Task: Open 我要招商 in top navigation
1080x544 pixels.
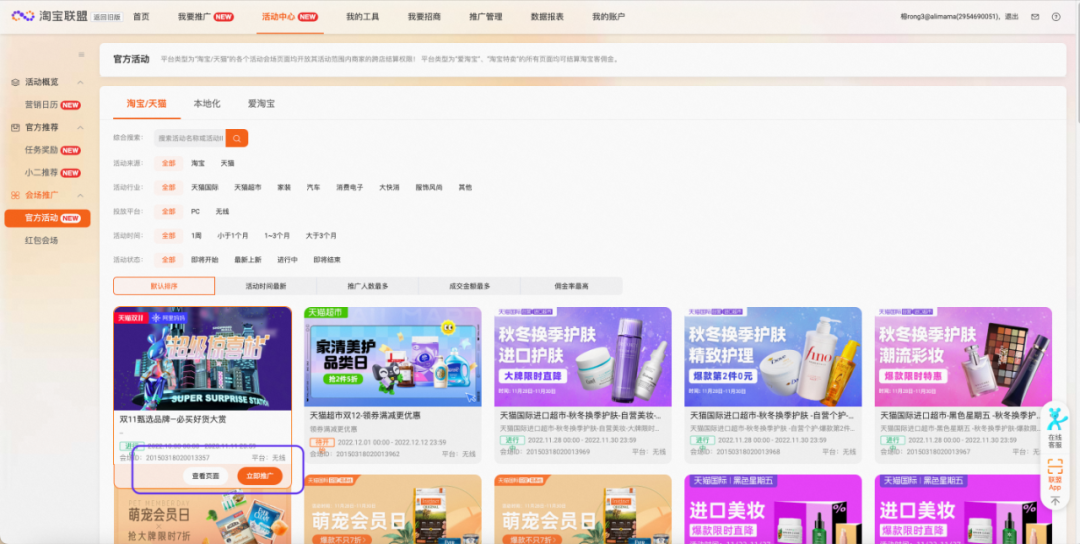Action: pos(424,17)
